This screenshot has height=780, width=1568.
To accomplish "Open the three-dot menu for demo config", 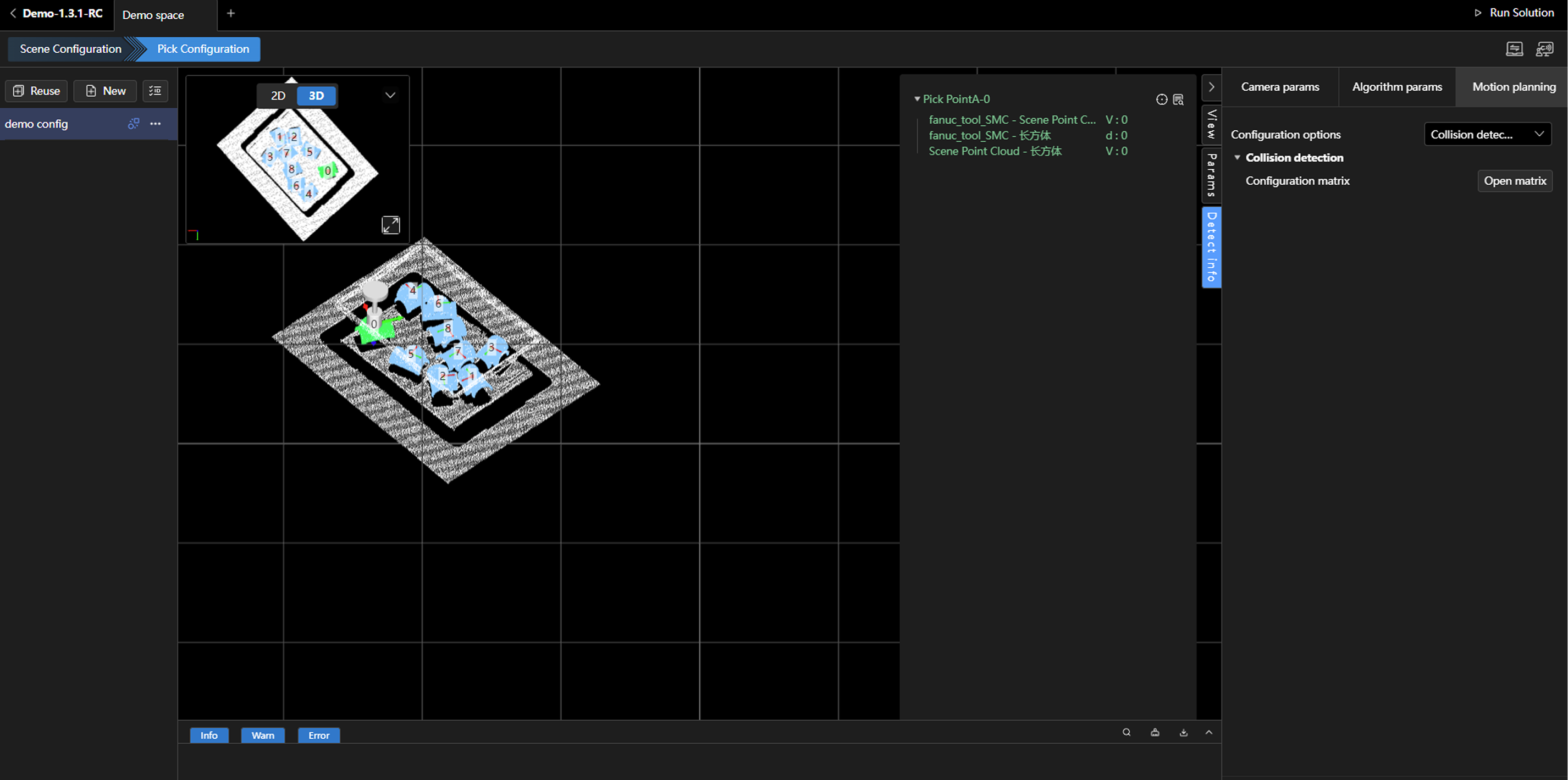I will [156, 124].
